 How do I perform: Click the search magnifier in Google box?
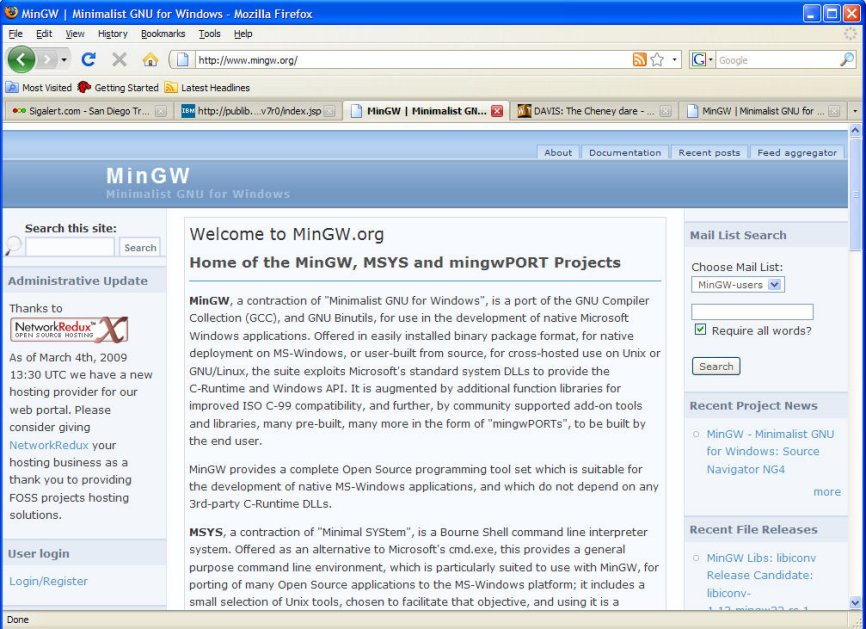847,60
